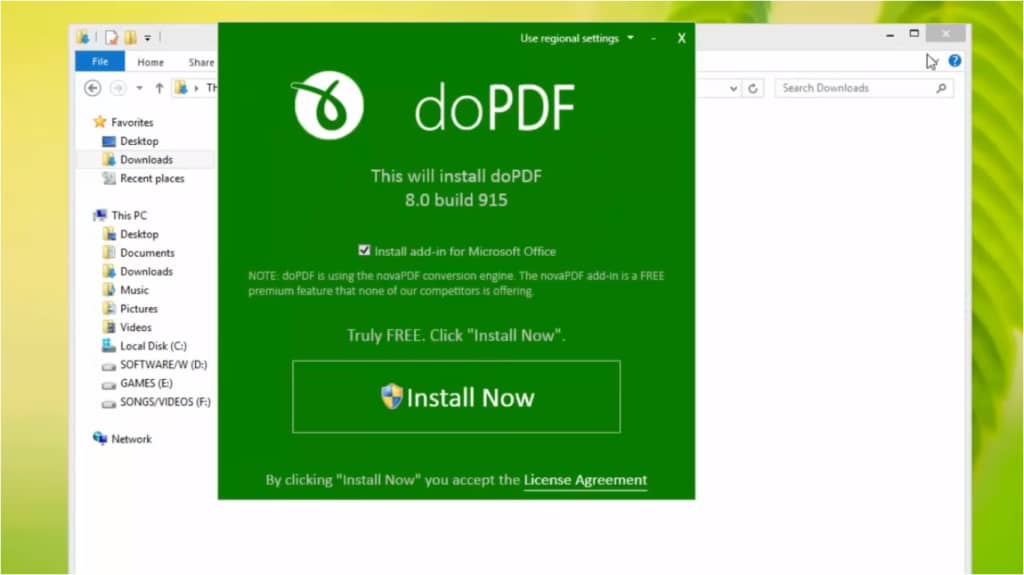Click the Install Now button
Image resolution: width=1024 pixels, height=575 pixels.
[x=456, y=397]
